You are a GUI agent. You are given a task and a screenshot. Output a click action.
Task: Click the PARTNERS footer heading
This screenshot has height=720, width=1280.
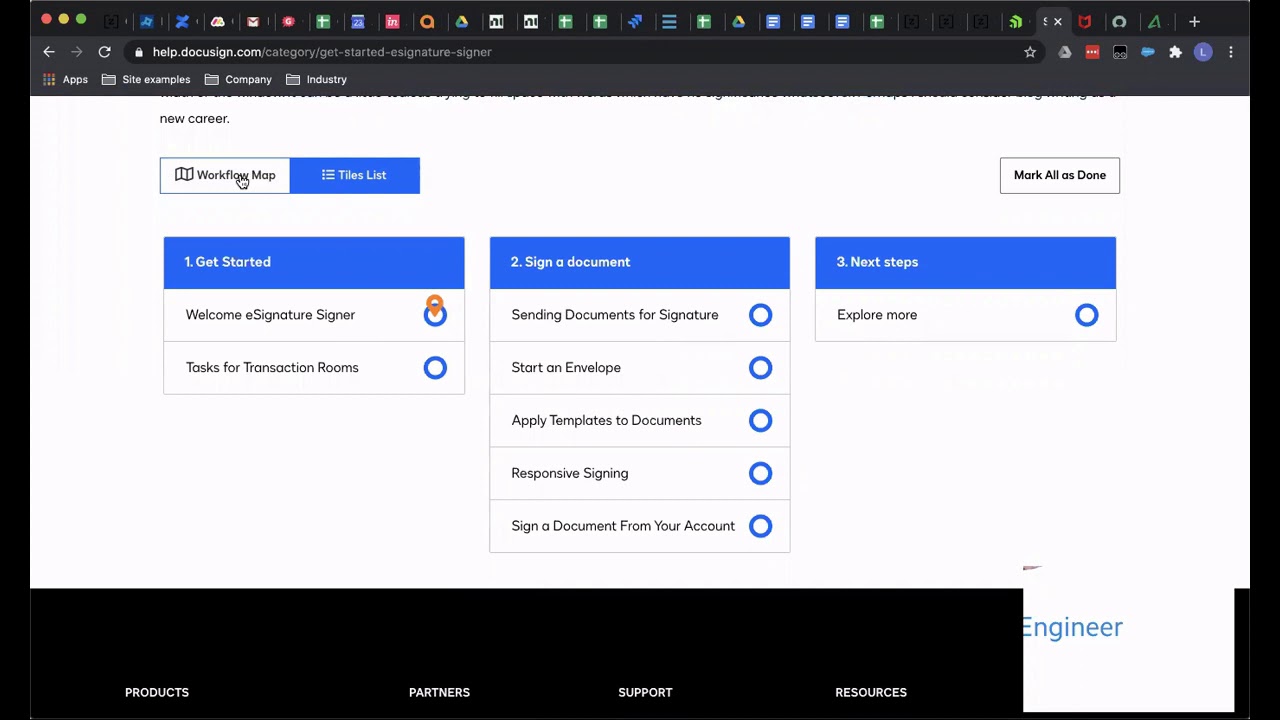(x=439, y=692)
